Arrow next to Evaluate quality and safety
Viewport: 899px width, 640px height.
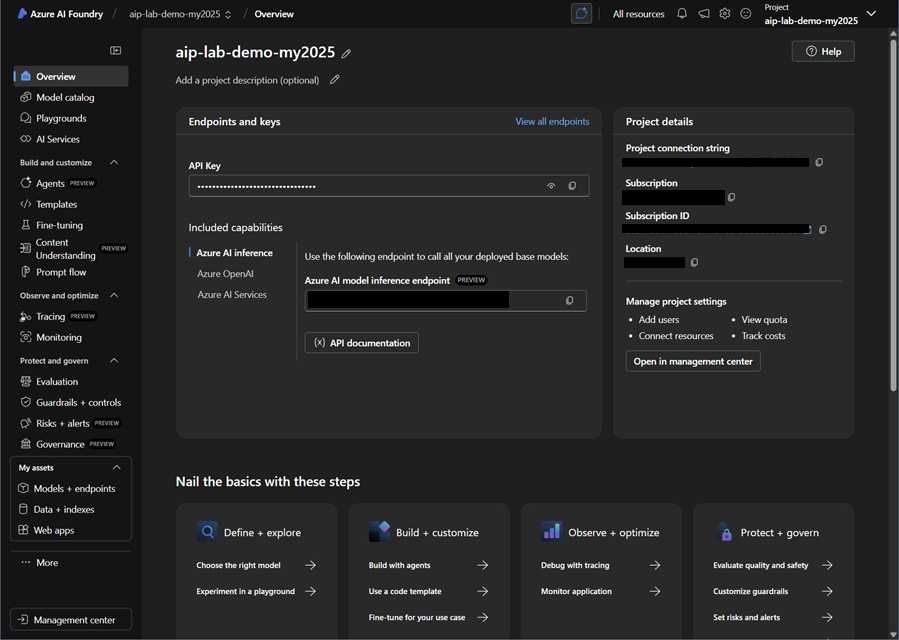pyautogui.click(x=827, y=565)
